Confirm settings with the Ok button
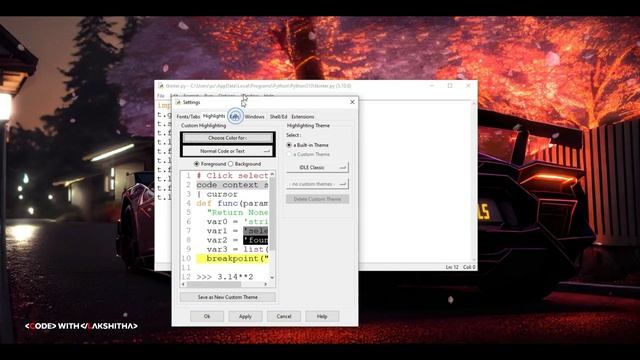The image size is (640, 360). point(207,316)
